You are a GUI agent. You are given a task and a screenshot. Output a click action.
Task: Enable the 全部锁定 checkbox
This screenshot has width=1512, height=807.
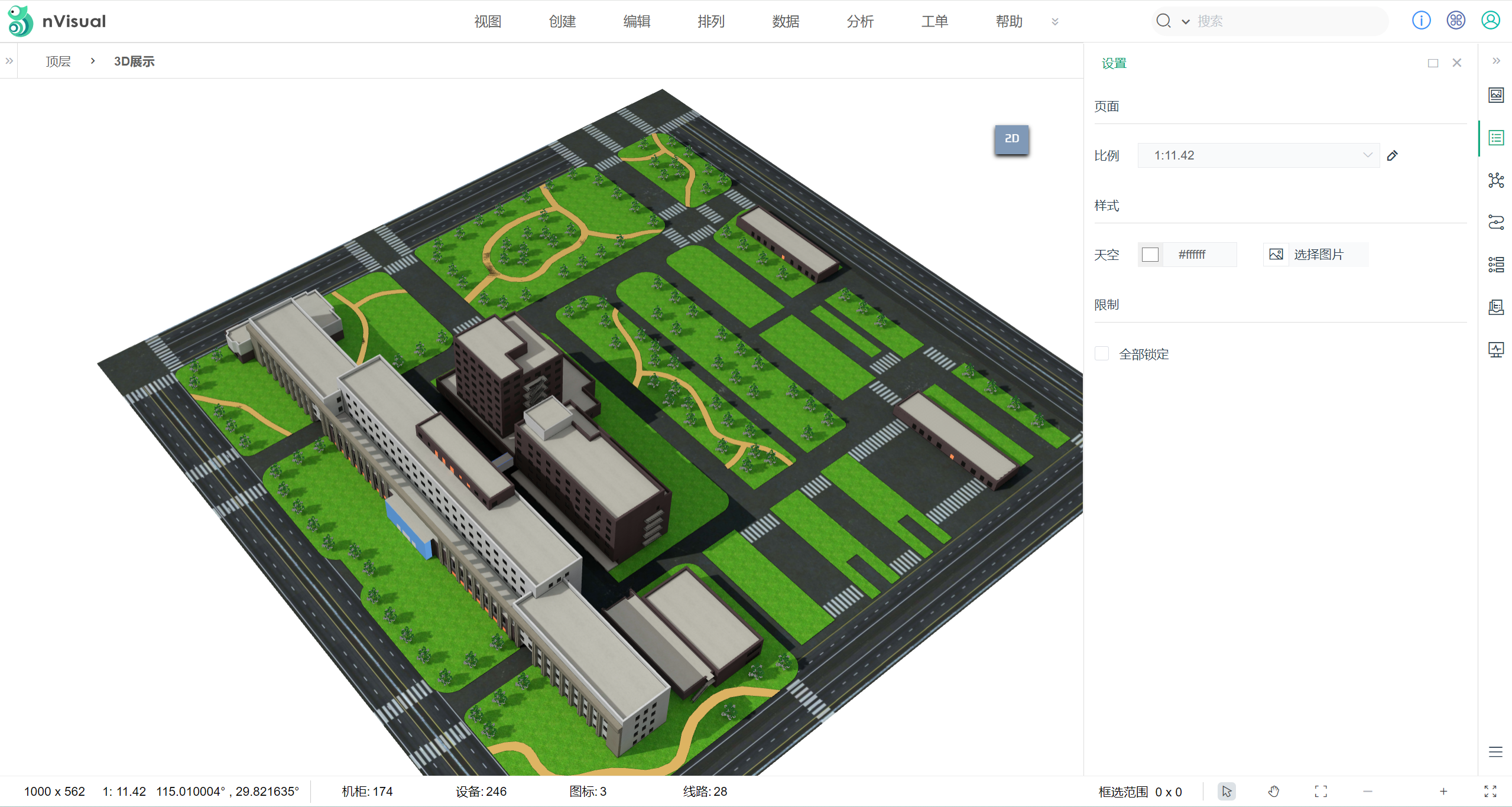[1102, 354]
